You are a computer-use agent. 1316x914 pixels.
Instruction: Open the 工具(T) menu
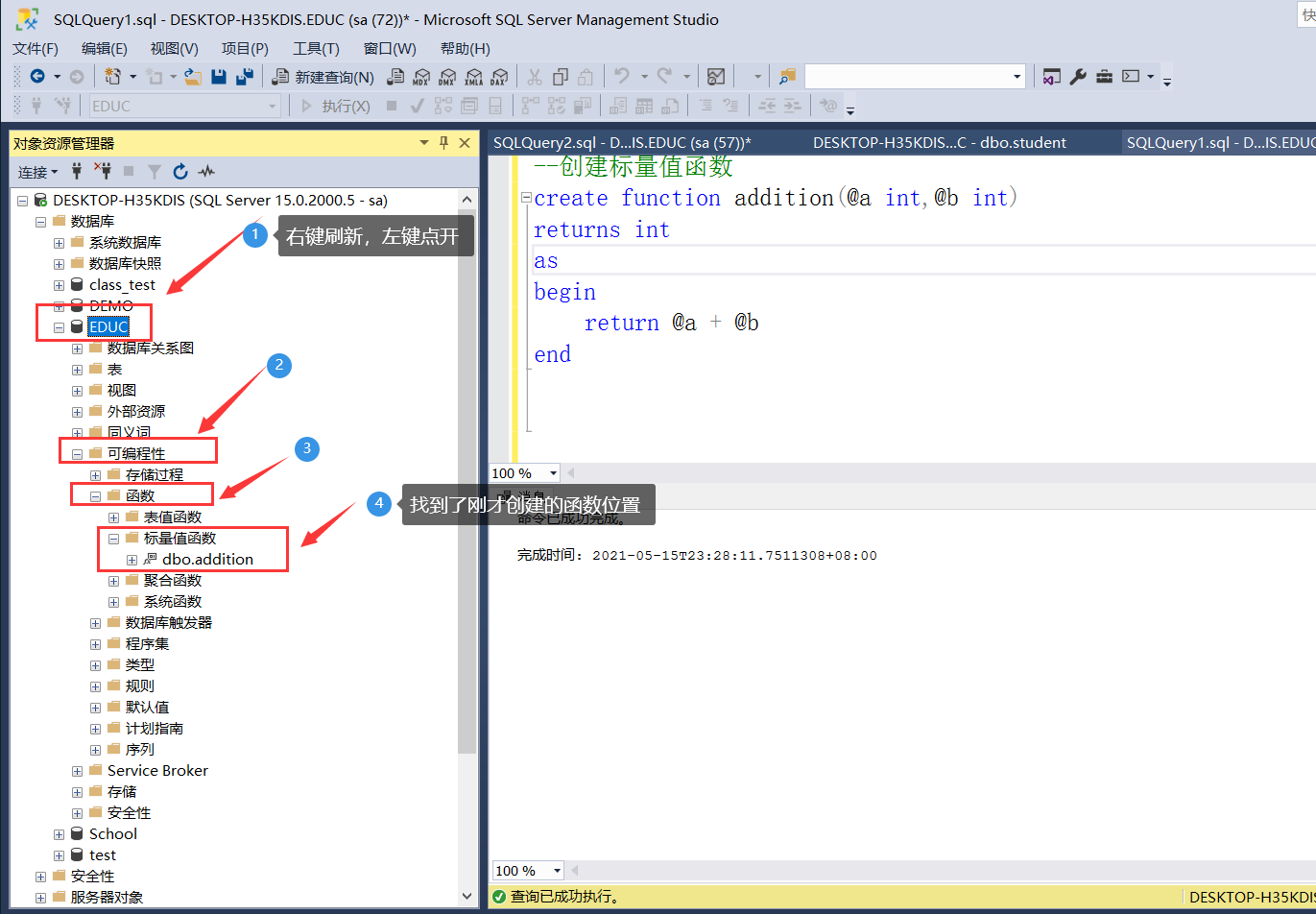(316, 48)
